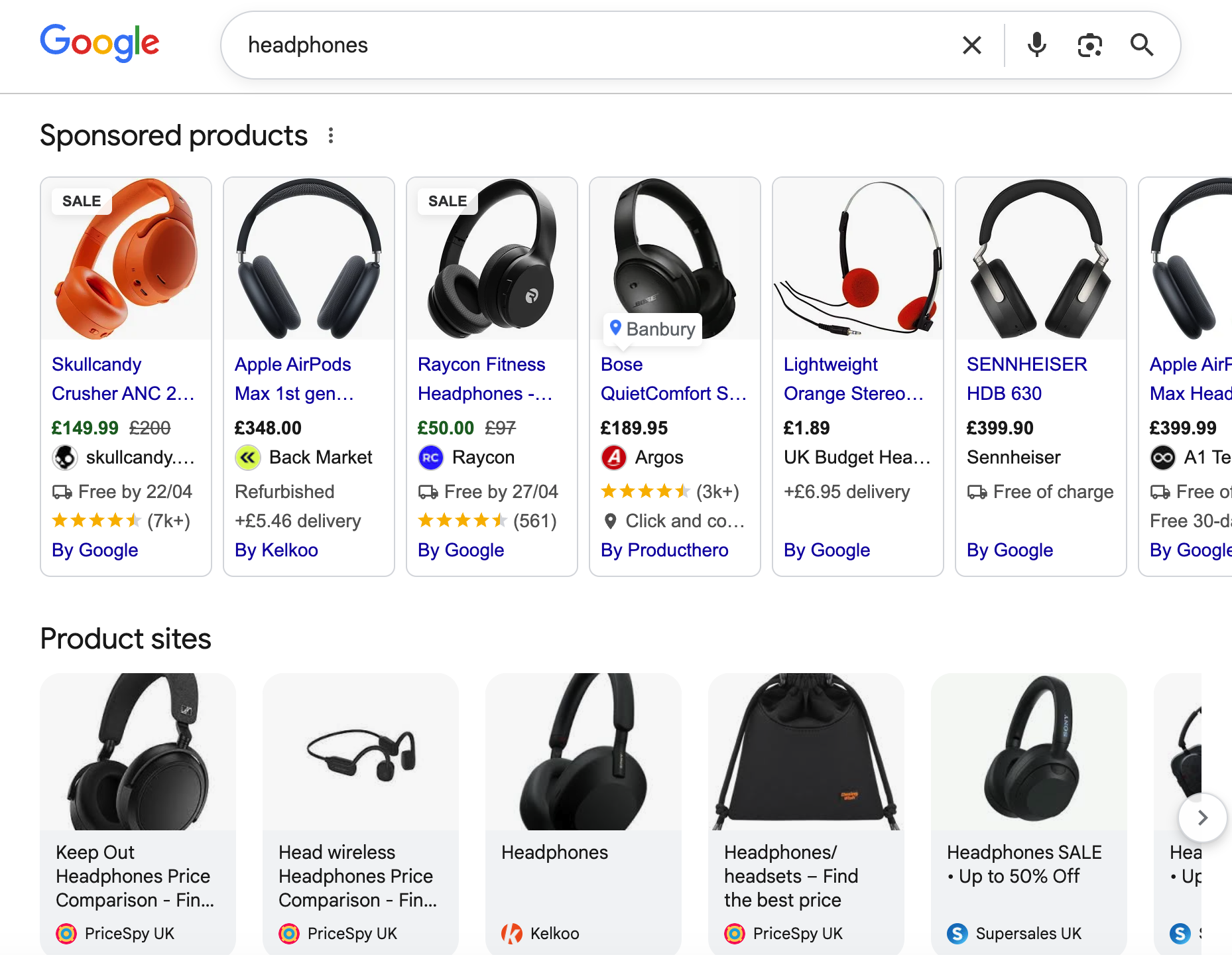Open the Bose QuietComfort product link
Viewport: 1232px width, 955px height.
(674, 379)
